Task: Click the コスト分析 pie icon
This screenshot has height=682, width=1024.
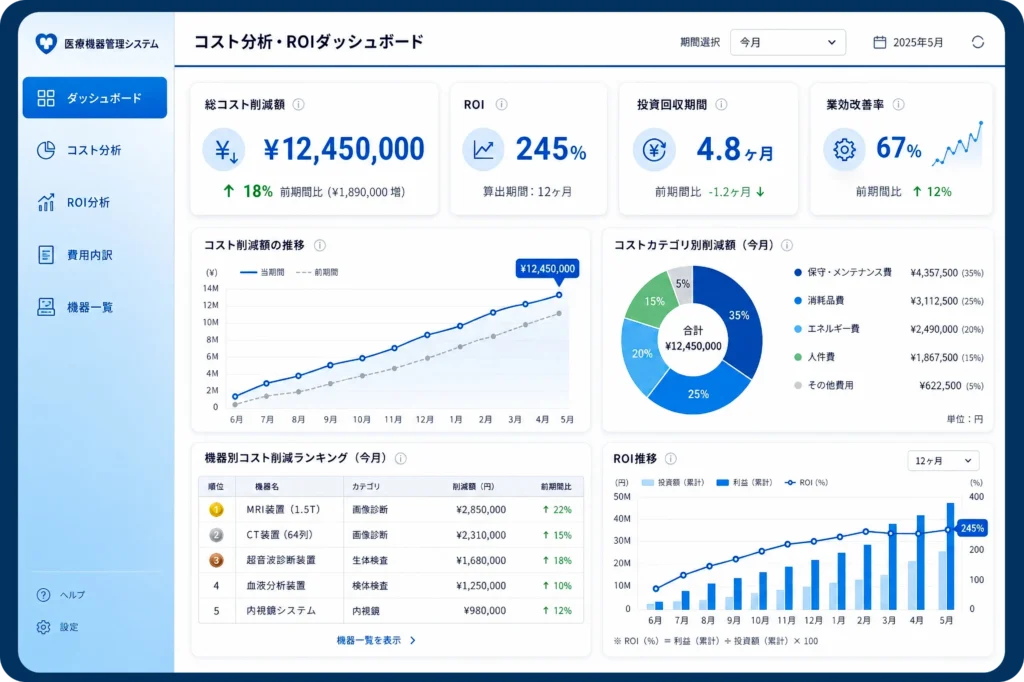Action: tap(46, 150)
